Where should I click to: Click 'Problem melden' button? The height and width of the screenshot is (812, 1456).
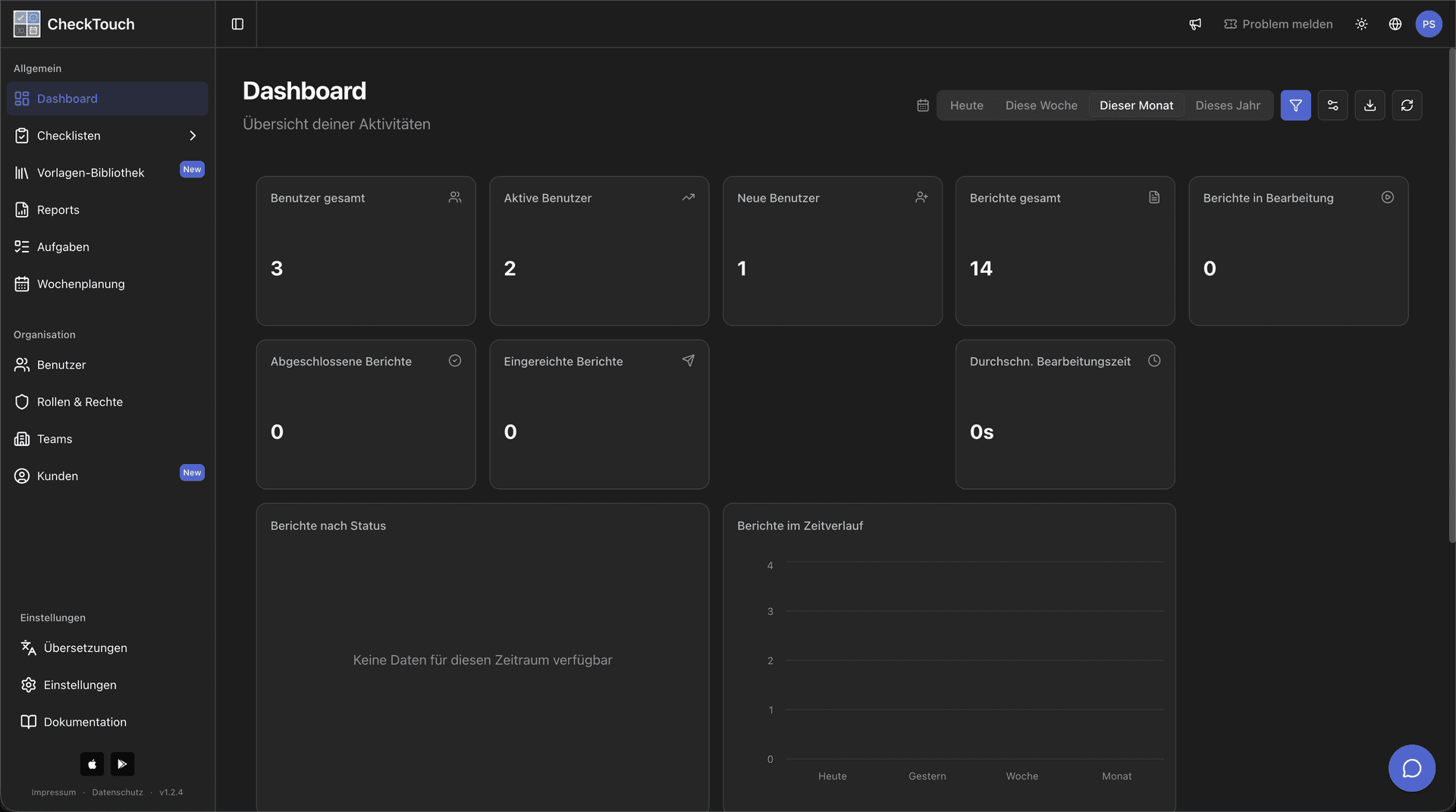[1279, 24]
